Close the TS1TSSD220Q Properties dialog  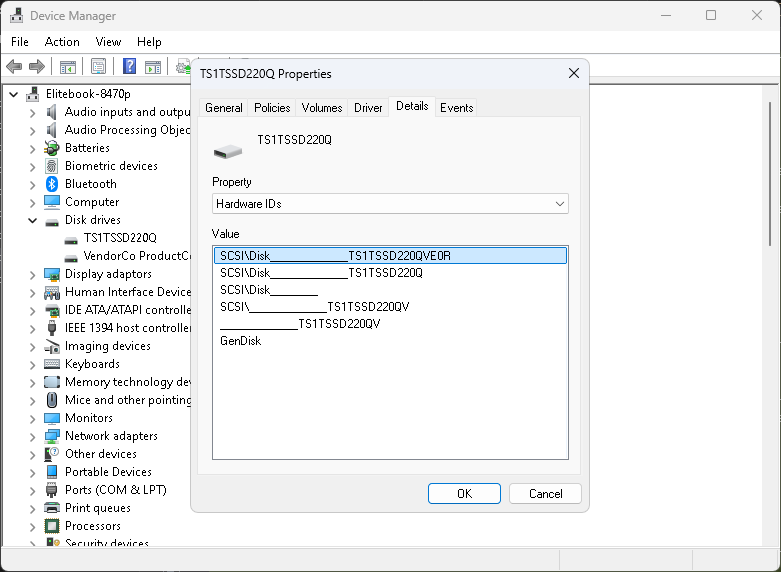pos(574,73)
